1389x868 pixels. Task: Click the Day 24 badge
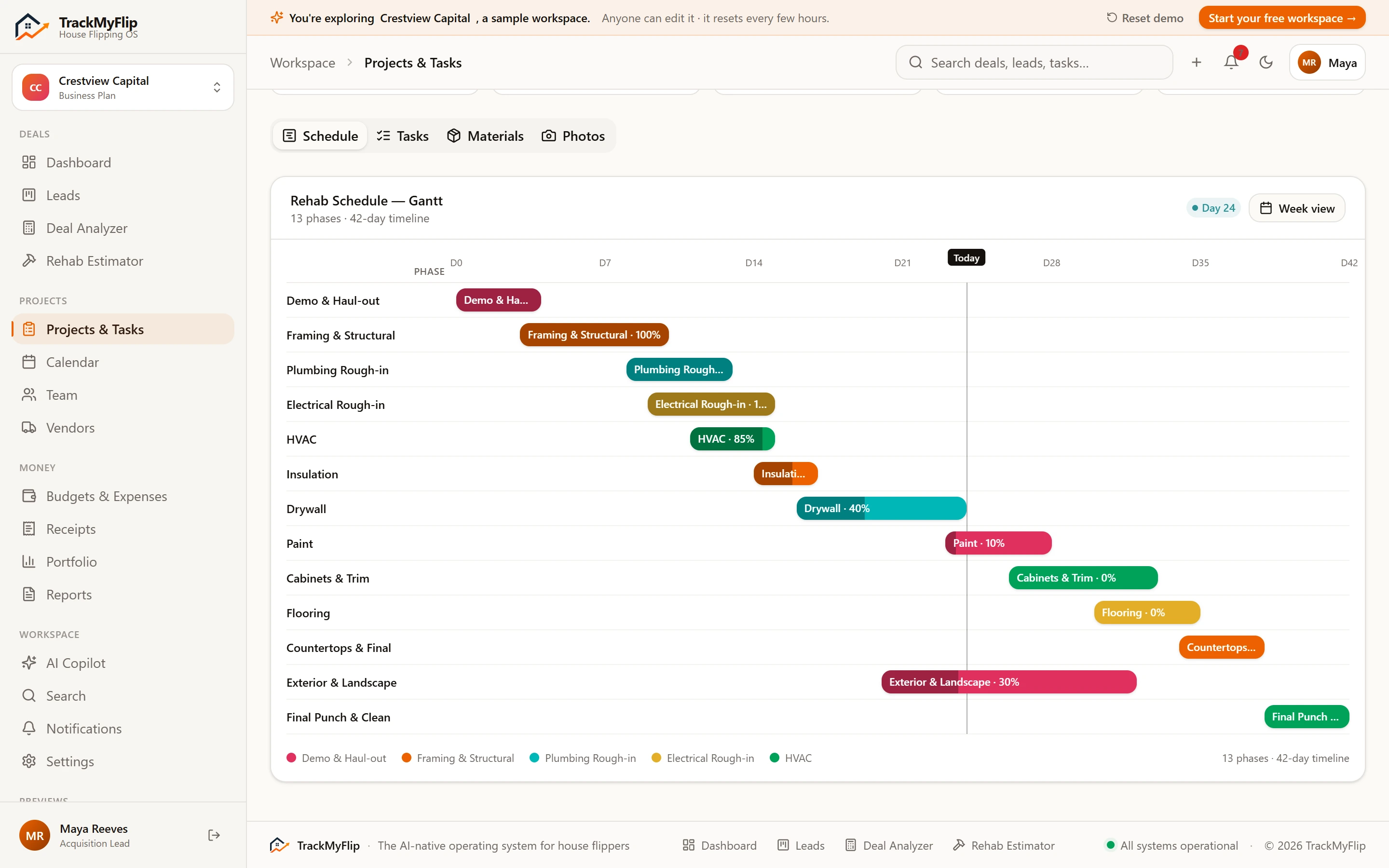(x=1213, y=208)
